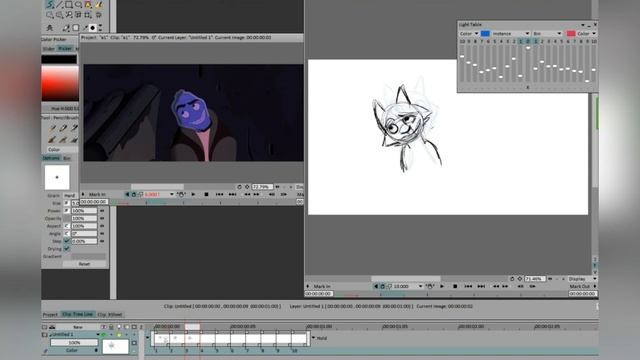Viewport: 640px width, 360px height.
Task: Open the Bin dropdown in Light Table
Action: point(547,33)
